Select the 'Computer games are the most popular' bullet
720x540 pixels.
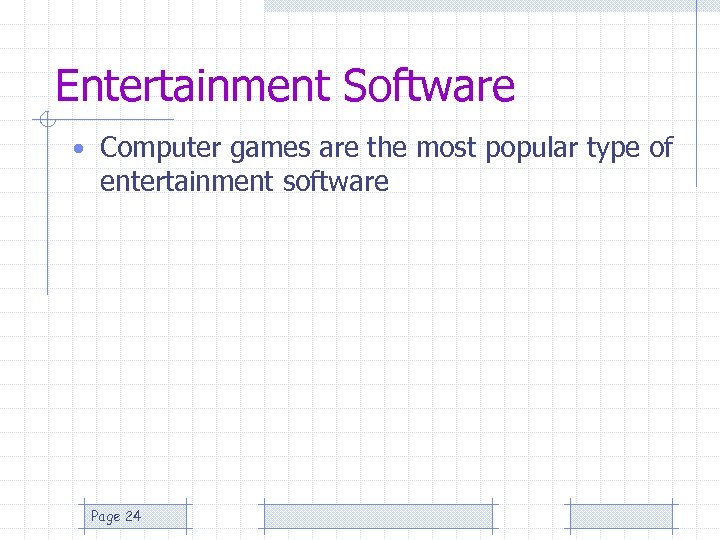click(386, 164)
